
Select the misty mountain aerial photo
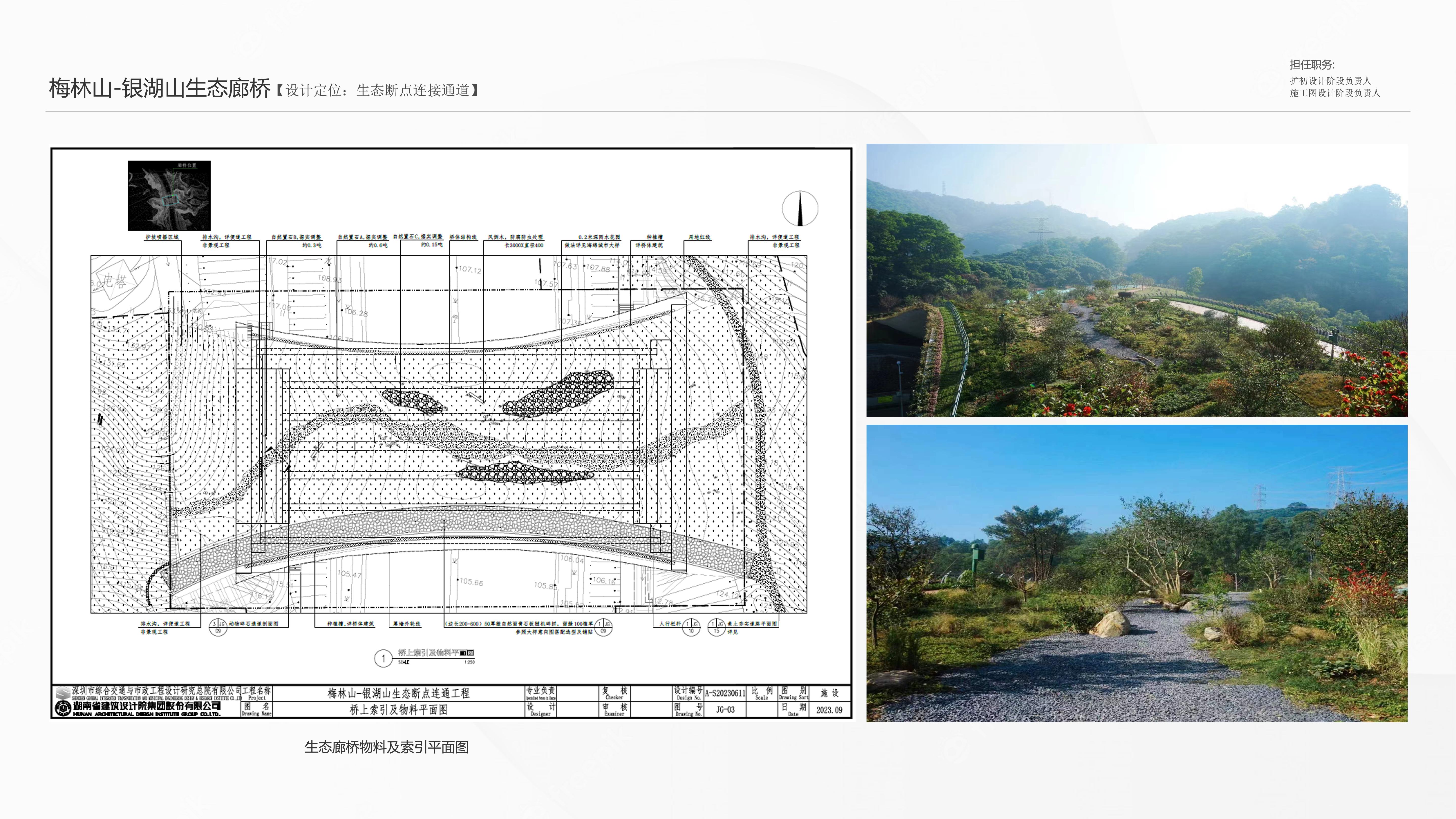point(1137,280)
